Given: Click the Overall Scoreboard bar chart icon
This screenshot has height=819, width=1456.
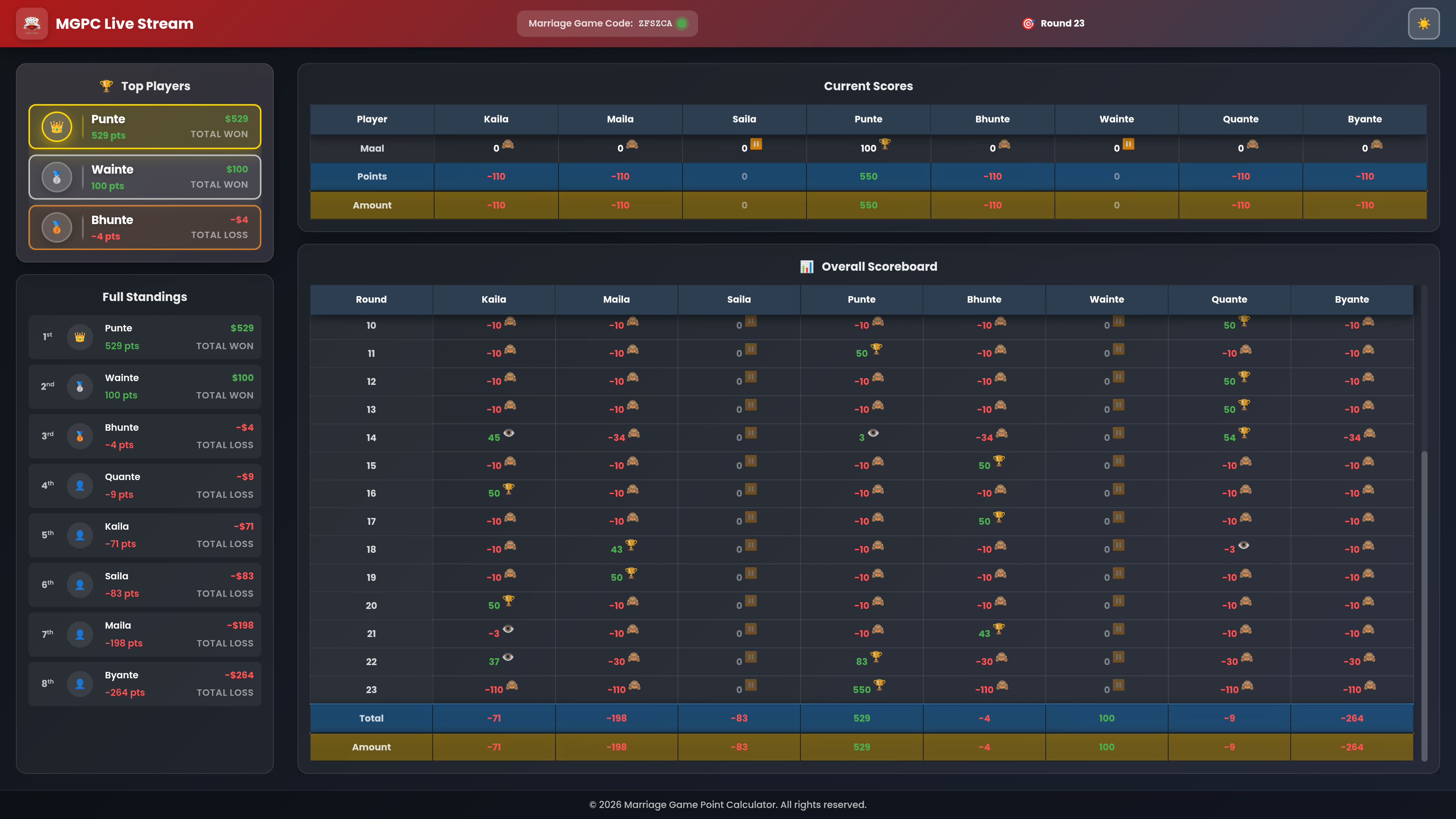Looking at the screenshot, I should 806,267.
